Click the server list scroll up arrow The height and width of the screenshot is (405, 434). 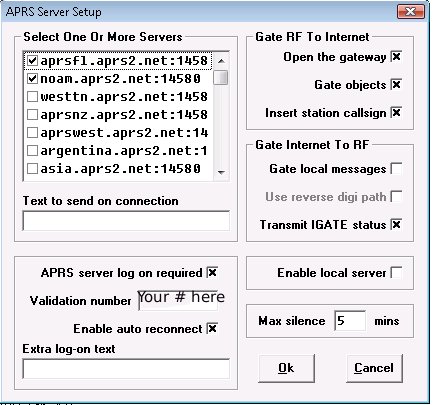tap(221, 61)
